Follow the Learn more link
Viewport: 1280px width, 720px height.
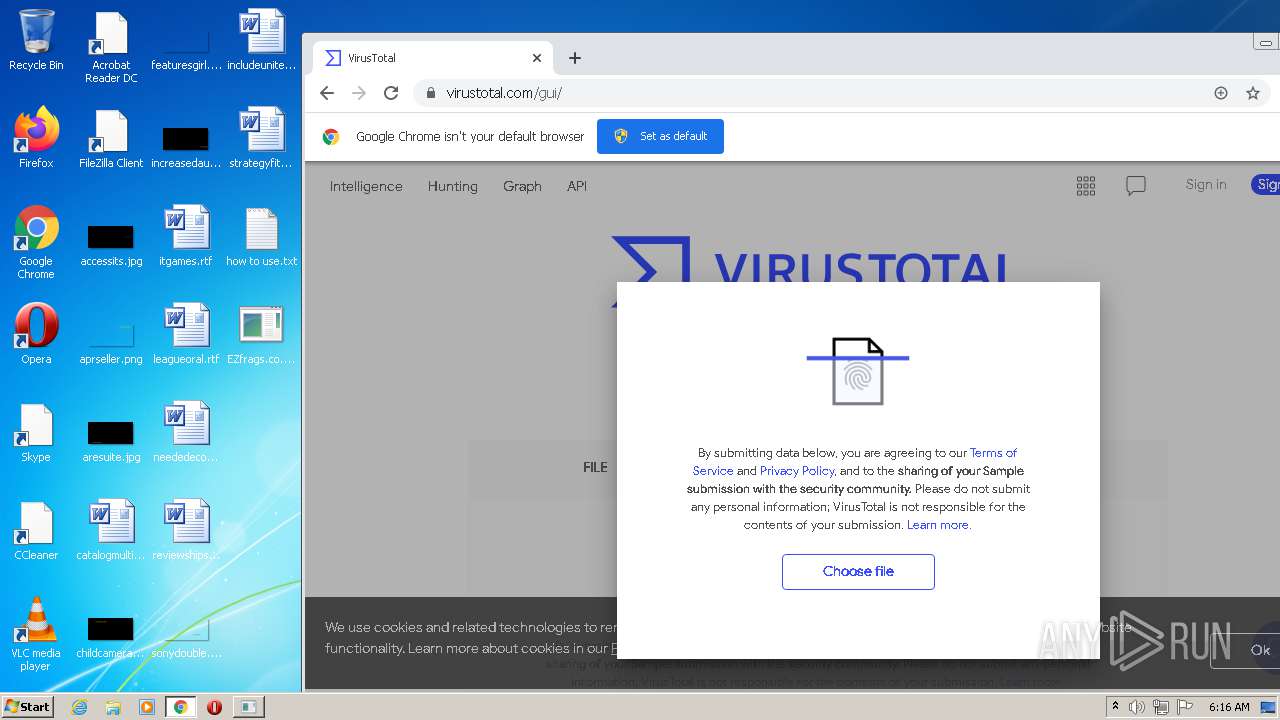coord(938,525)
